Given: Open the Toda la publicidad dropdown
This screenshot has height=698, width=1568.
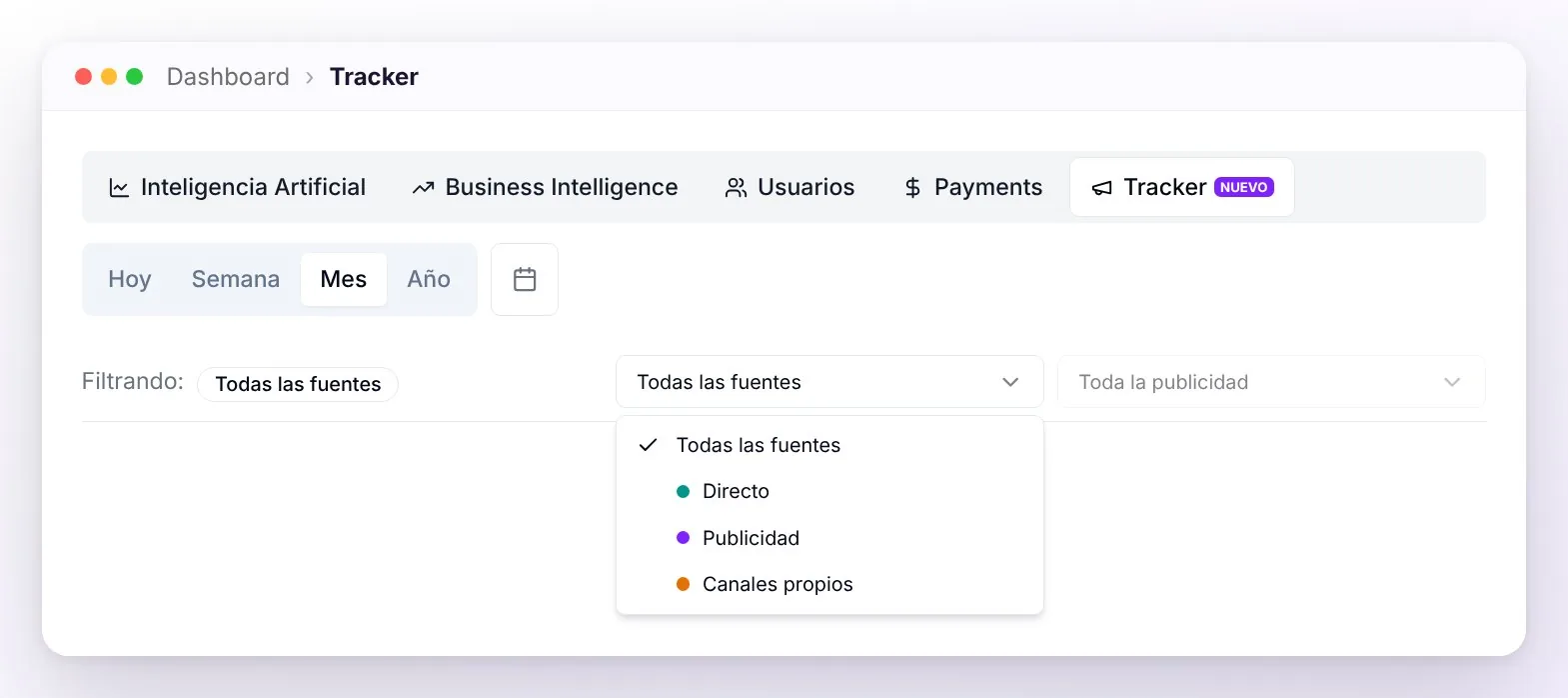Looking at the screenshot, I should (1271, 382).
